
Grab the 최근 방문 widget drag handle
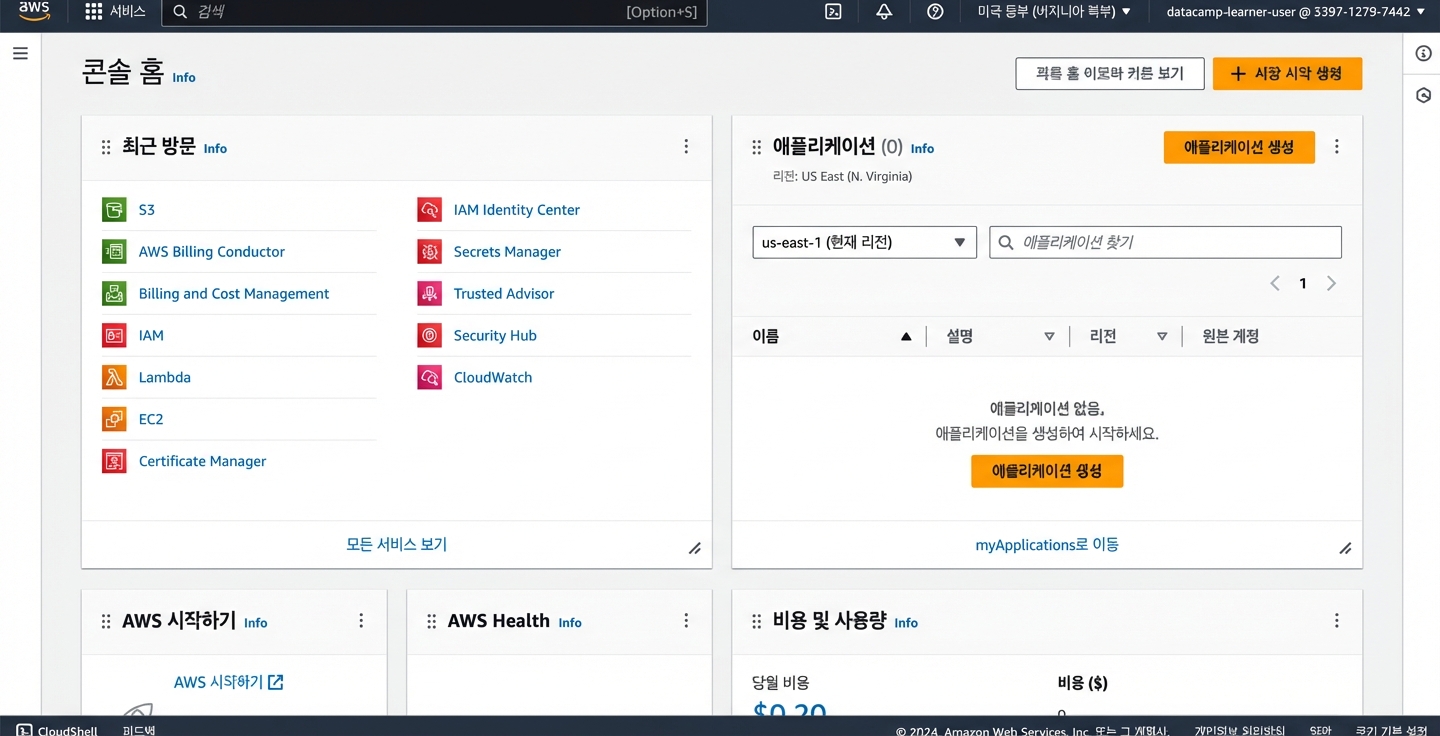(x=106, y=148)
